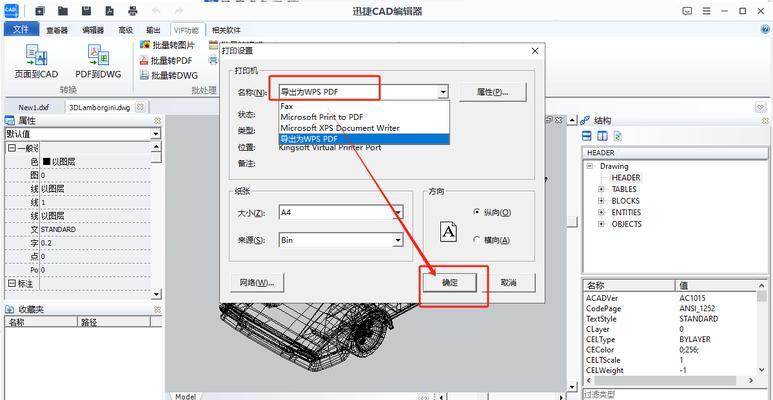Click the properties panel scroll up arrow
This screenshot has height=400, width=773.
(156, 147)
